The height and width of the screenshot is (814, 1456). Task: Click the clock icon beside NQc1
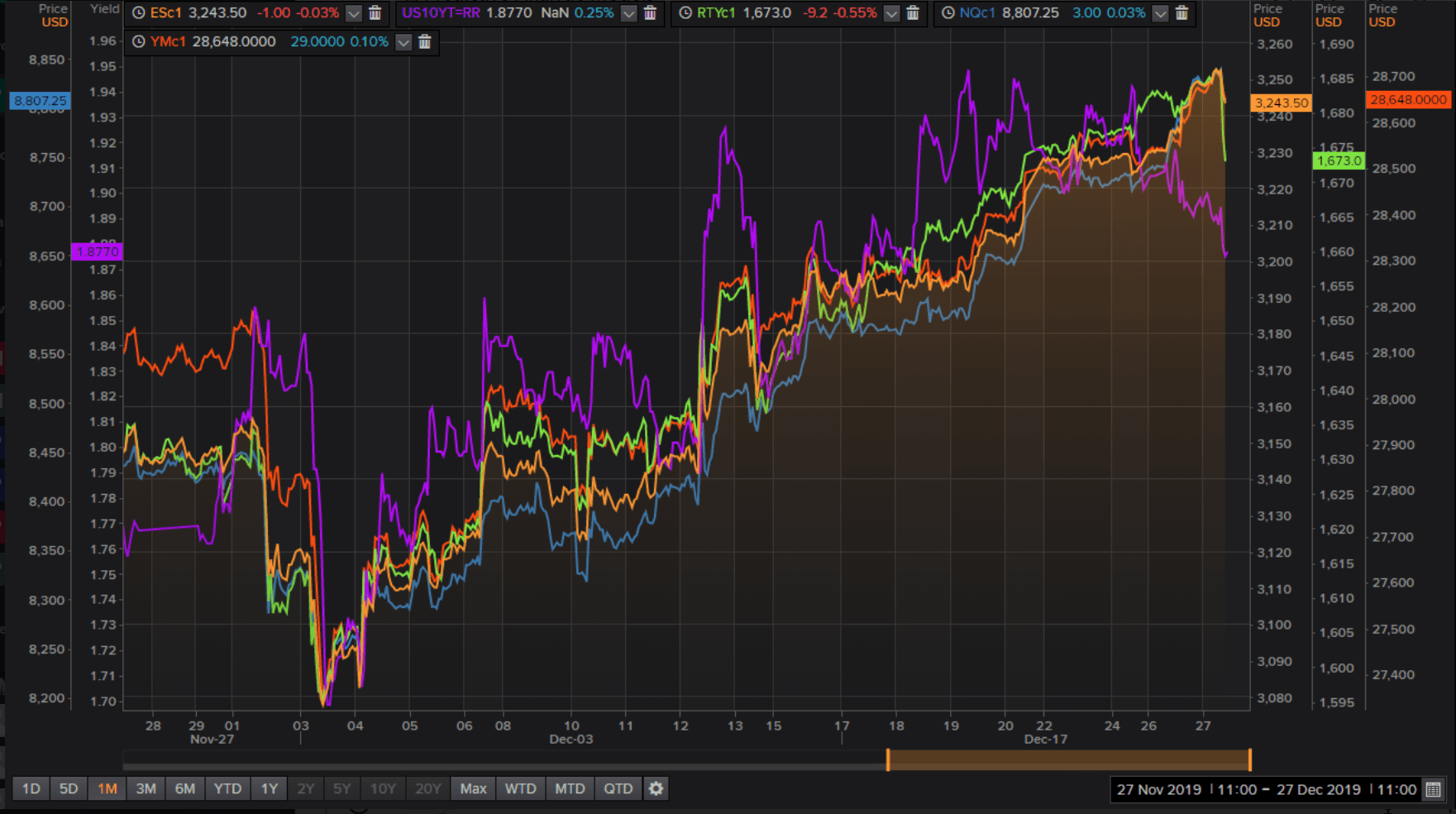pyautogui.click(x=948, y=13)
